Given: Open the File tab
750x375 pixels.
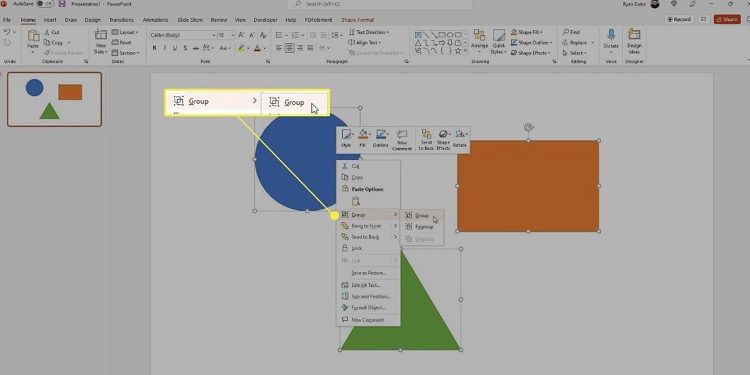Looking at the screenshot, I should 7,20.
